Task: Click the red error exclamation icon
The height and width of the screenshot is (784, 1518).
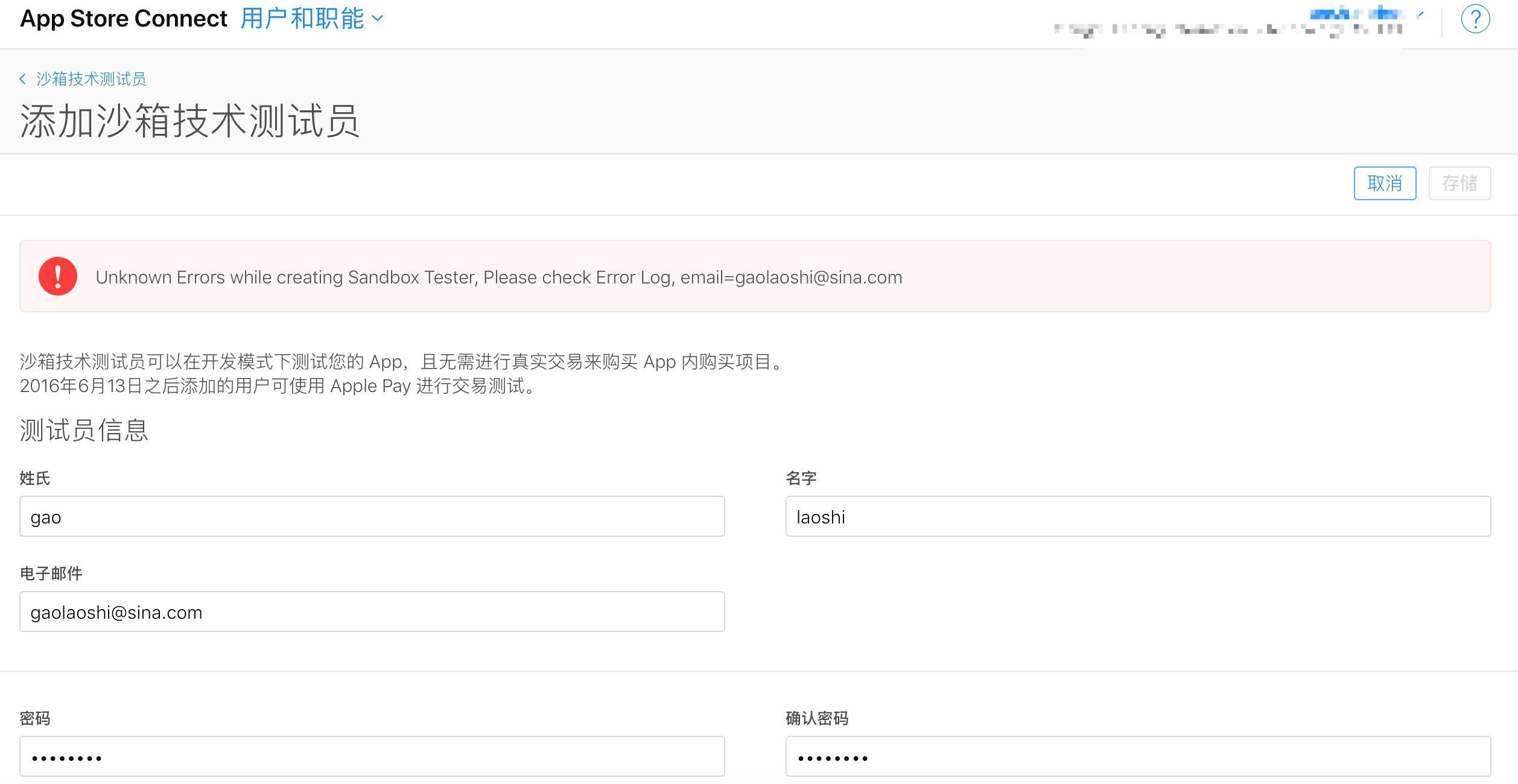Action: point(58,277)
